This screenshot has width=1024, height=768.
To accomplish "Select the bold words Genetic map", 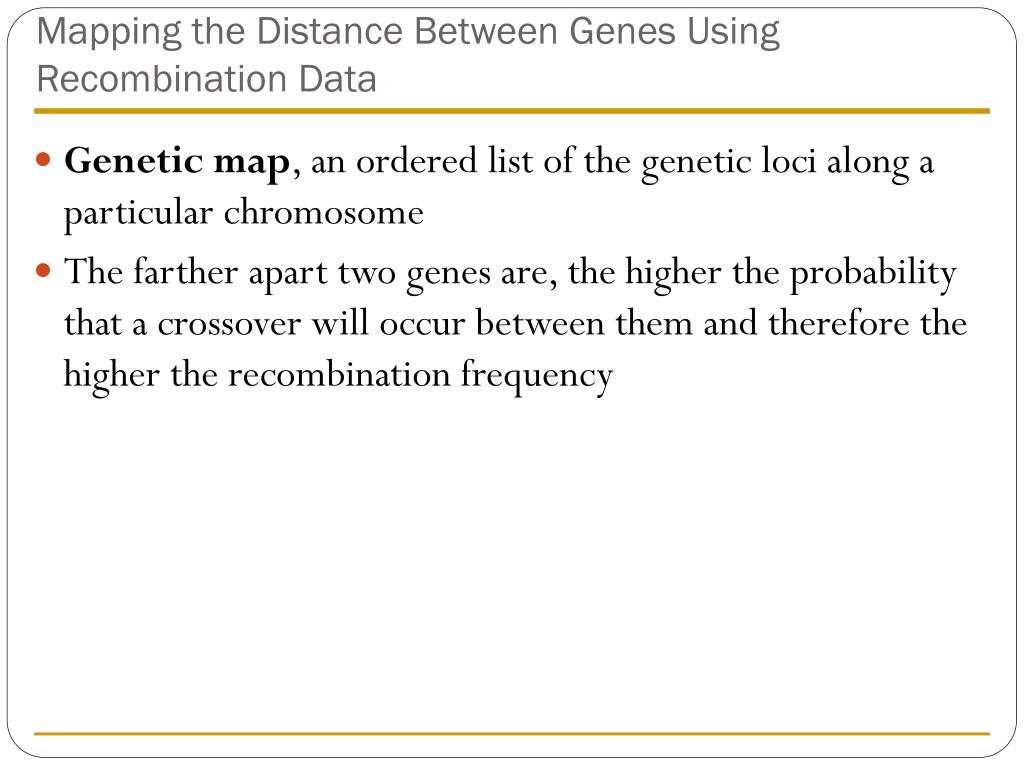I will [177, 163].
